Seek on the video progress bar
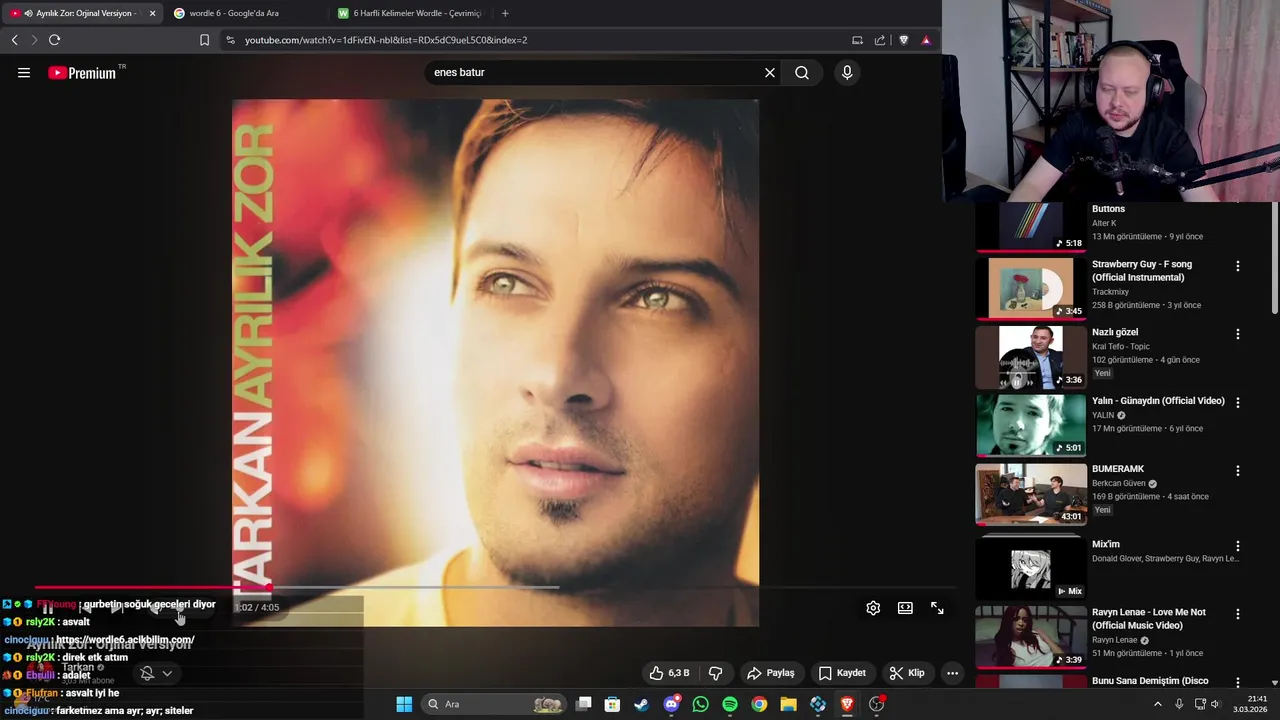The image size is (1280, 720). pos(495,588)
